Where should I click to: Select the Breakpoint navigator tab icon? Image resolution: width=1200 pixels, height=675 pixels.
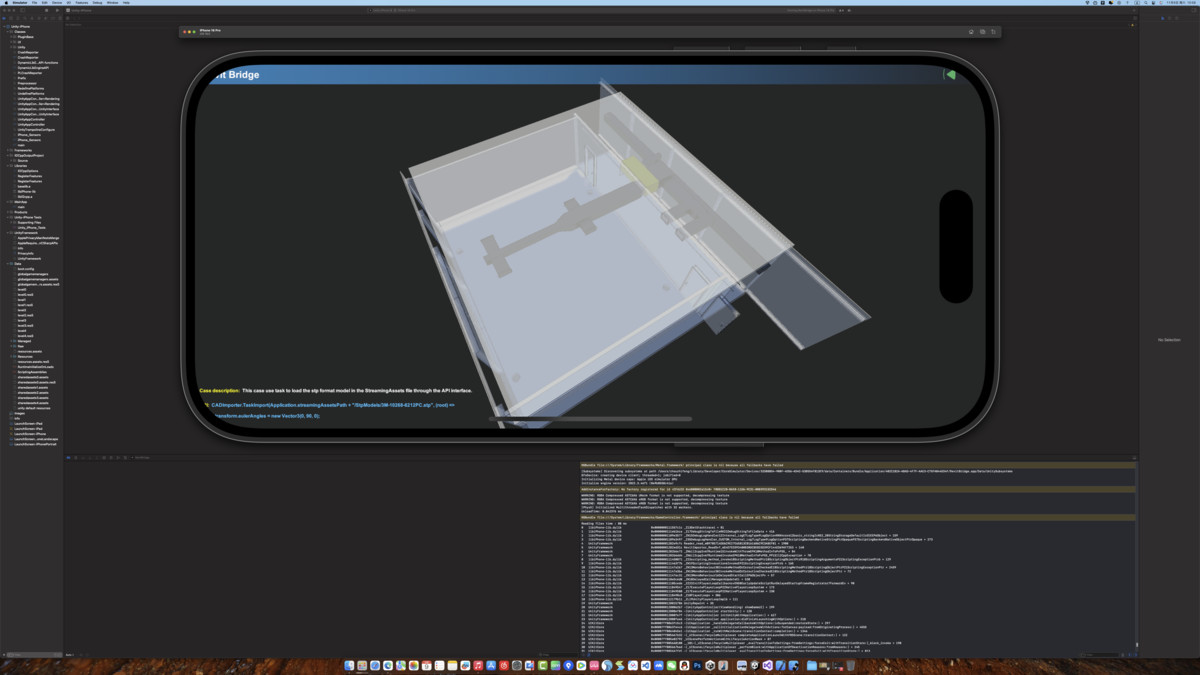coord(53,18)
